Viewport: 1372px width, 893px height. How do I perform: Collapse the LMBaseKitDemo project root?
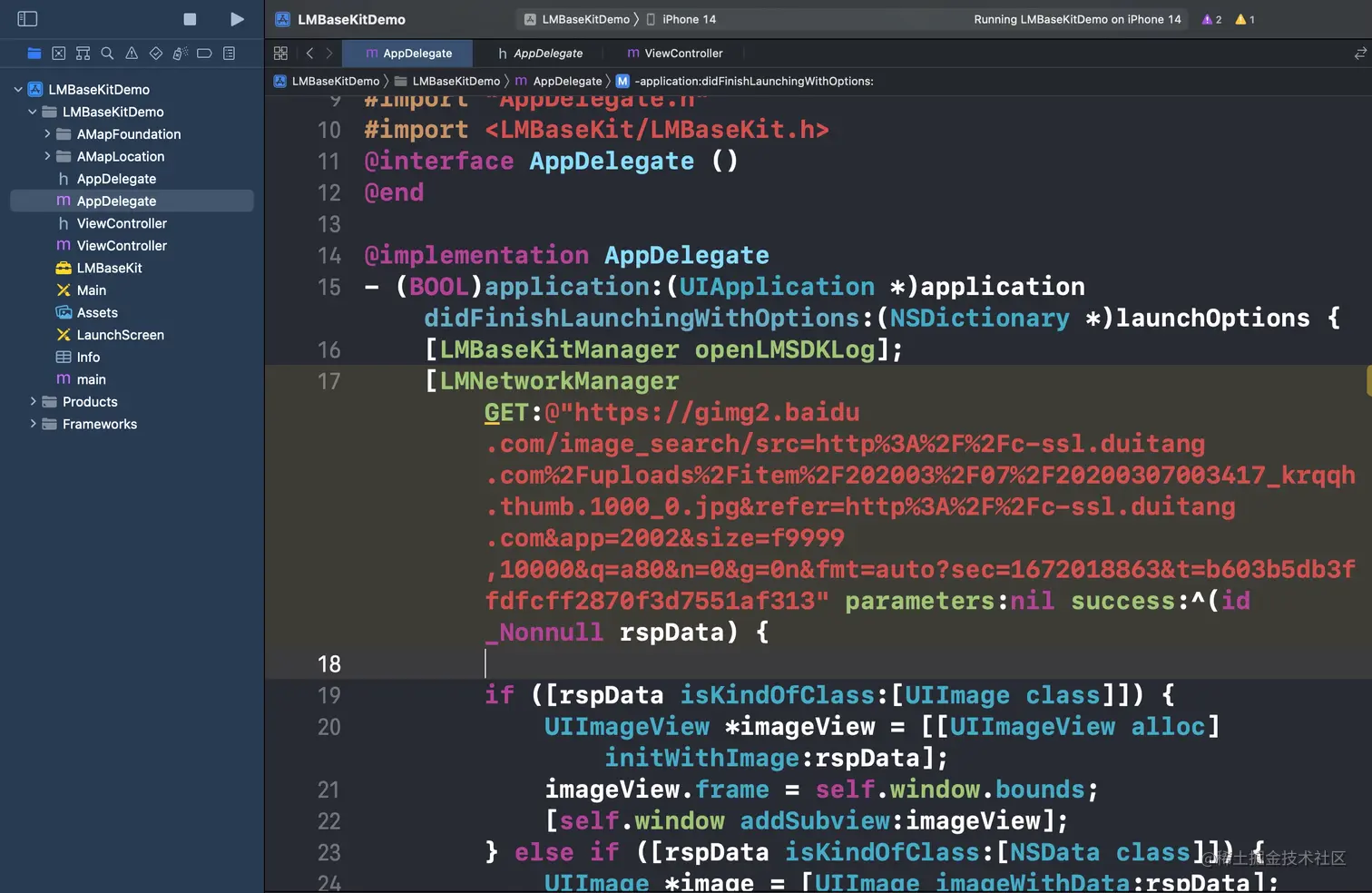click(x=18, y=89)
